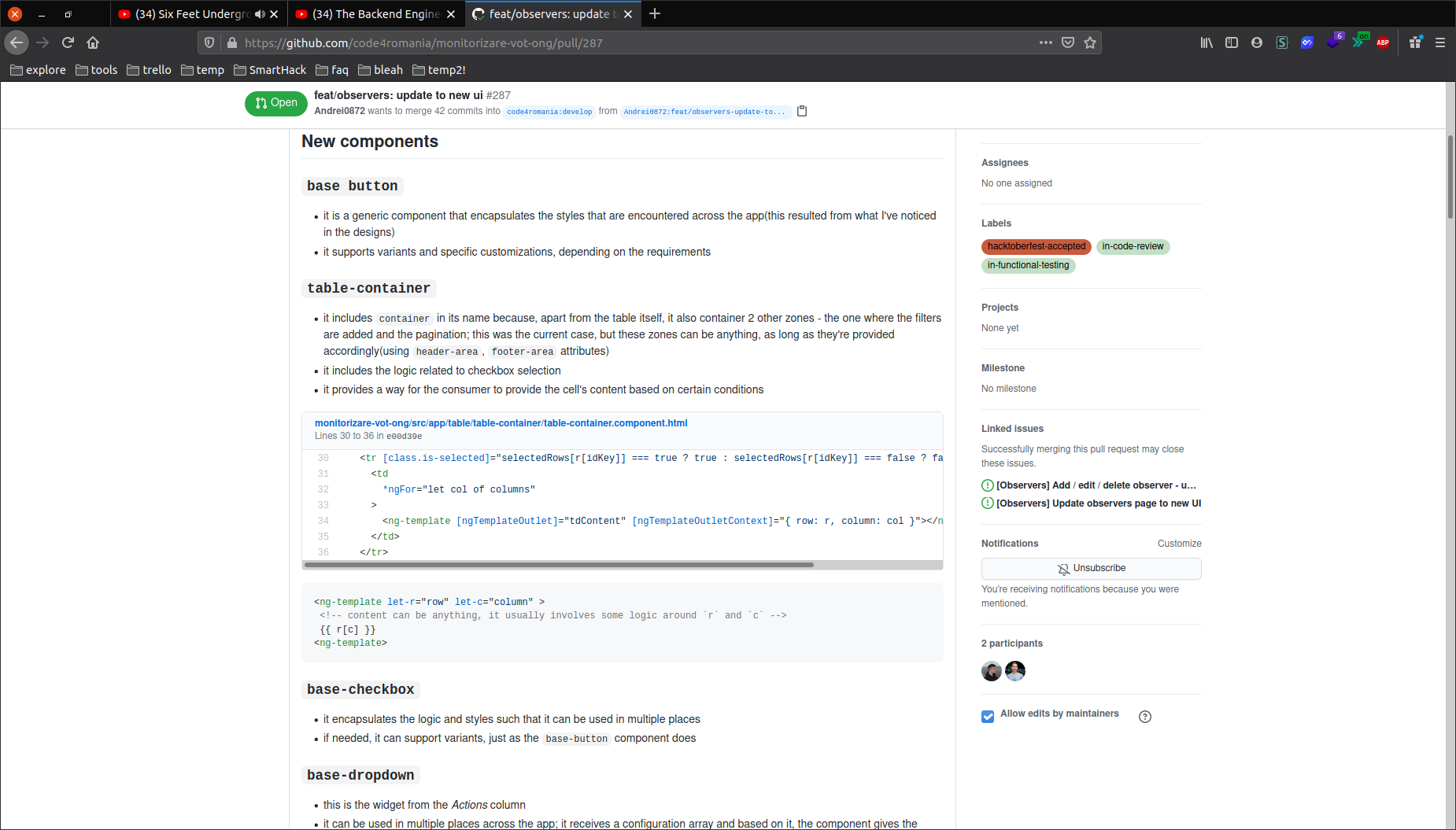Copy the branch name with clipboard icon

tap(802, 111)
